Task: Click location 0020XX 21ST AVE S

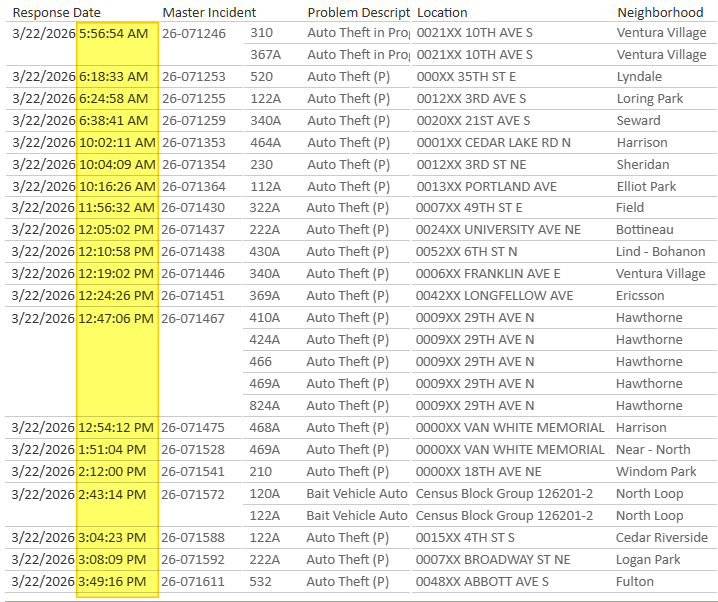Action: point(473,120)
